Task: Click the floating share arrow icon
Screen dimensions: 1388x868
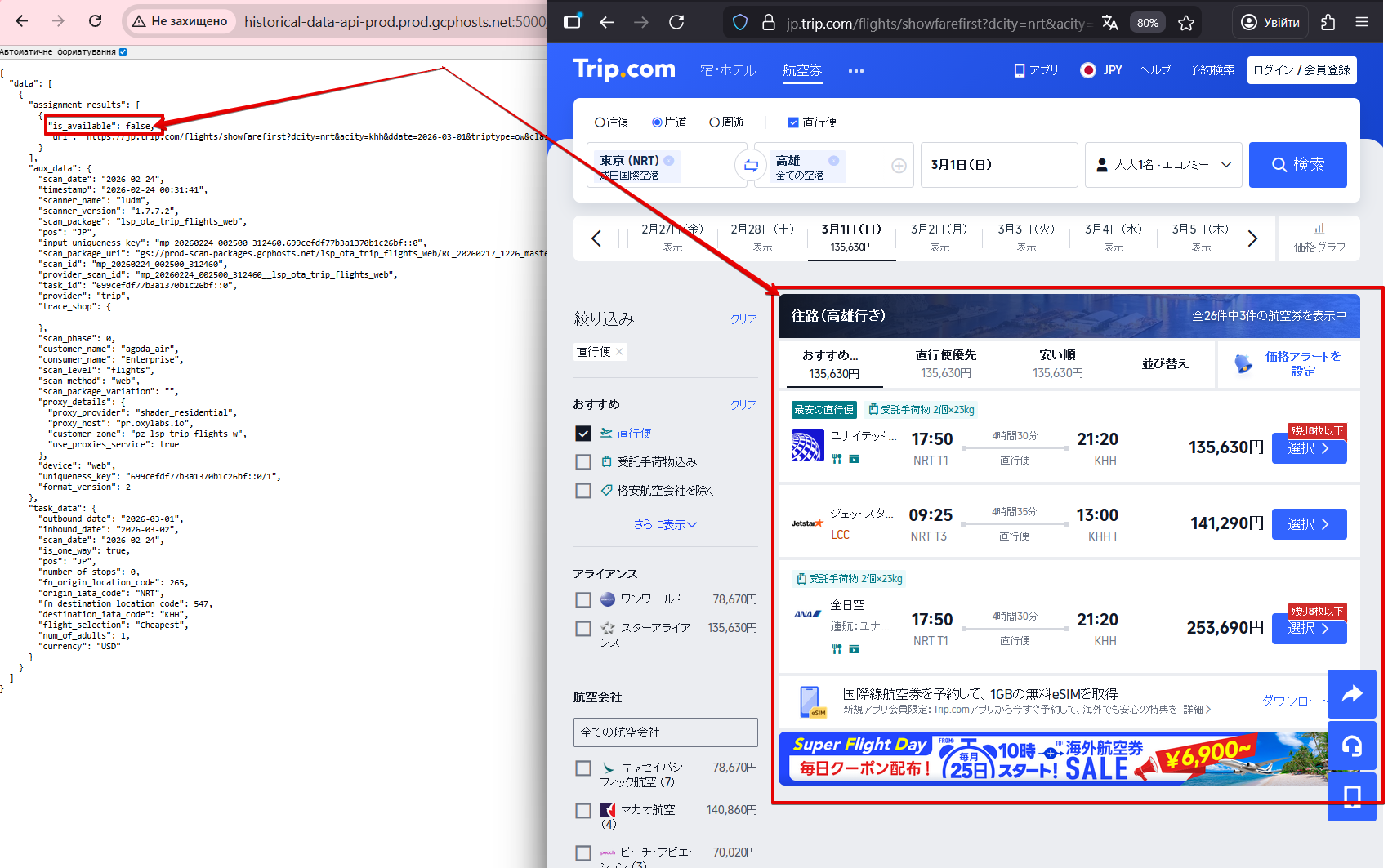Action: click(x=1352, y=694)
